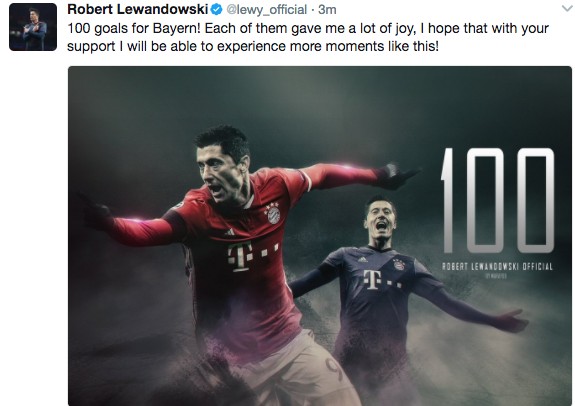The width and height of the screenshot is (575, 406).
Task: Click the player's face in red kit
Action: (218, 172)
